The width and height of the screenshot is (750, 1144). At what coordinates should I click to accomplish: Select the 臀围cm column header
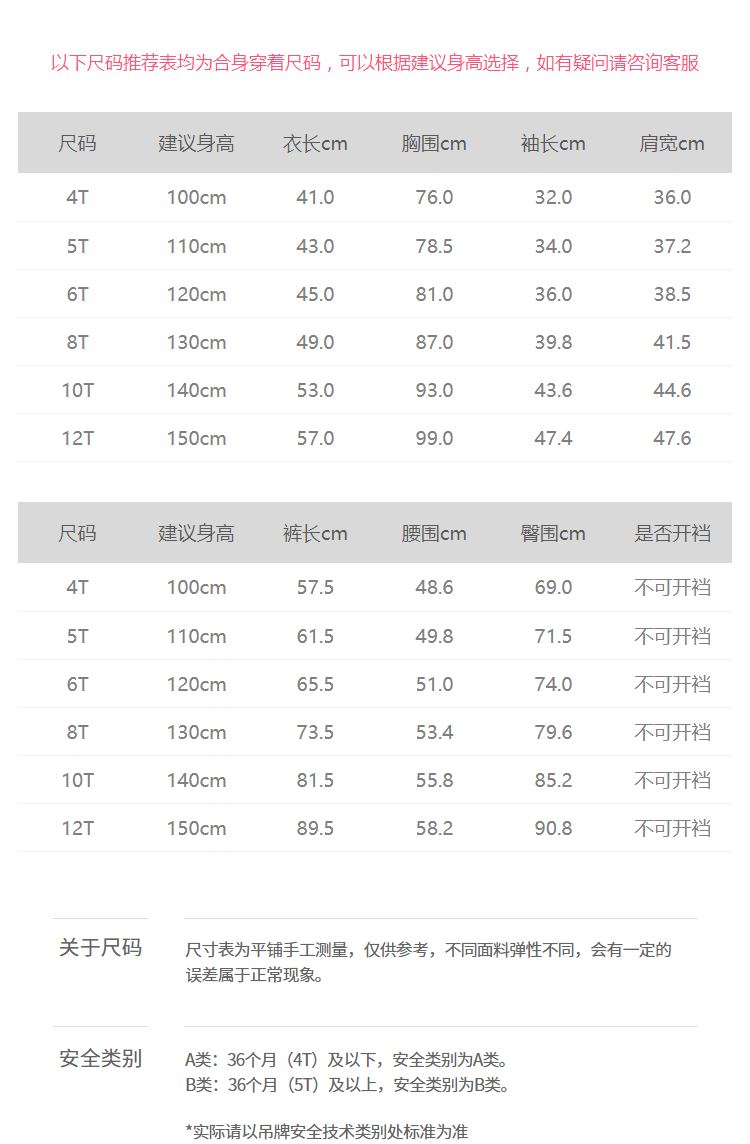(x=553, y=533)
